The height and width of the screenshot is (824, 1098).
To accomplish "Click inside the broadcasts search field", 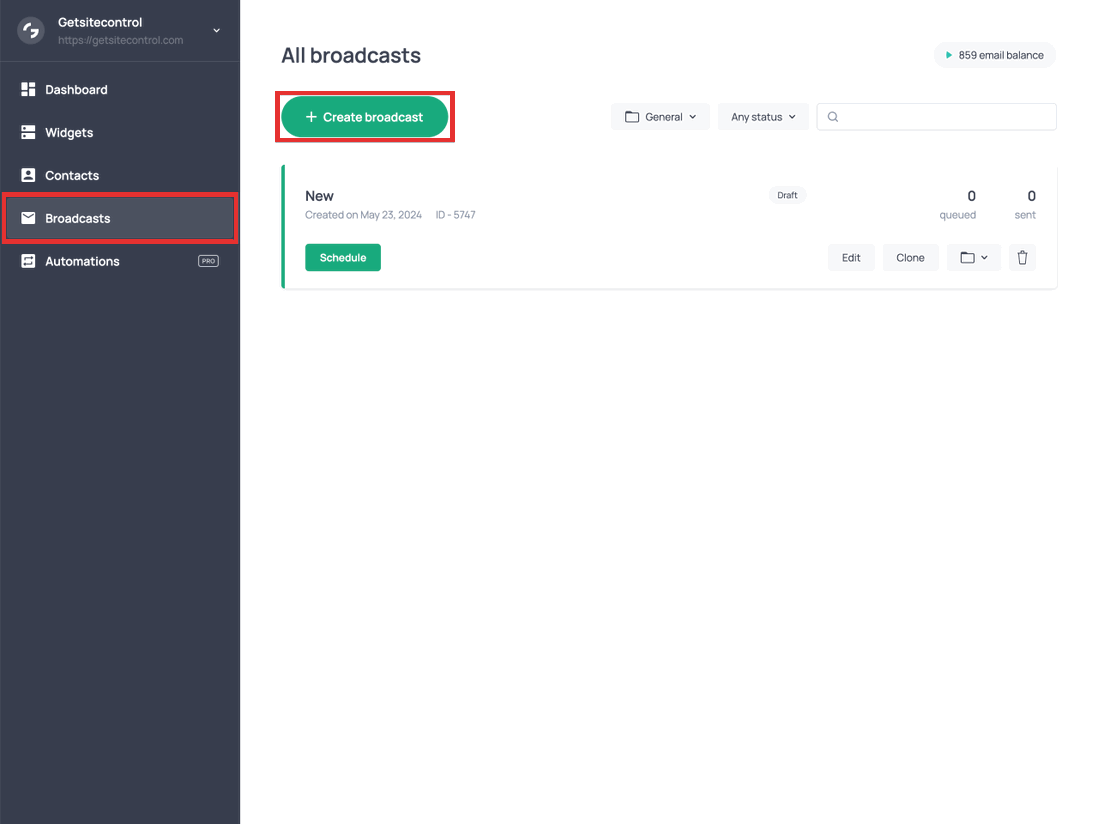I will pos(945,117).
